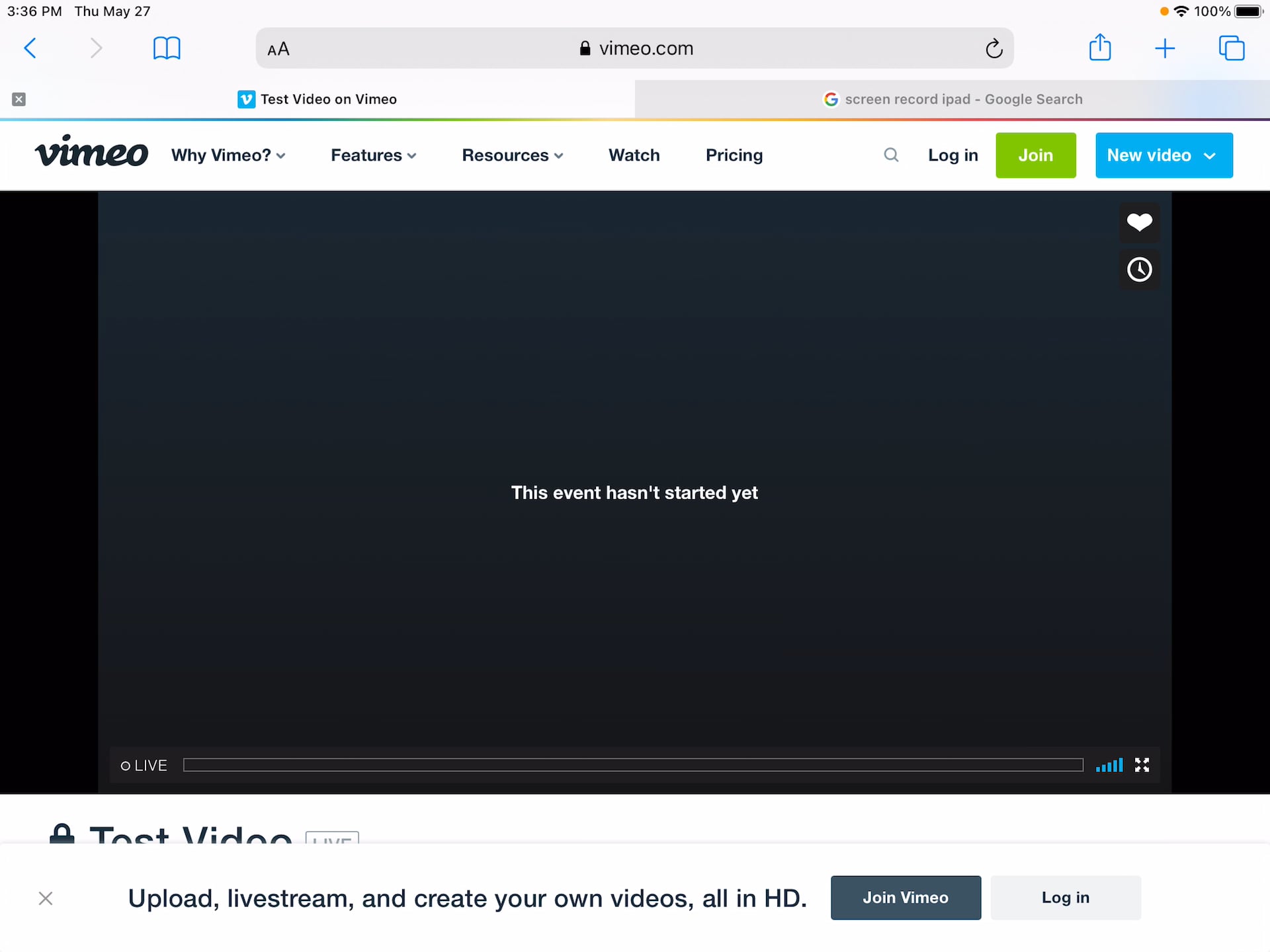The height and width of the screenshot is (952, 1270).
Task: Show all open tabs overview
Action: (x=1232, y=48)
